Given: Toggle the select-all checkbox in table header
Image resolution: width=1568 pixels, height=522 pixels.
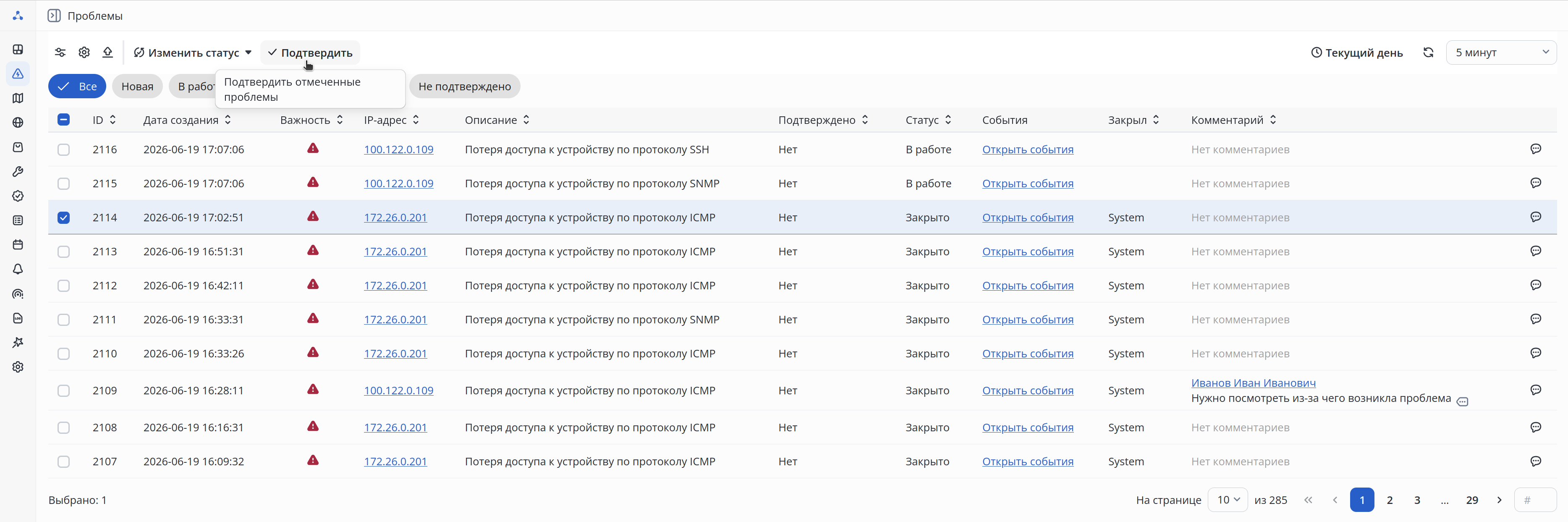Looking at the screenshot, I should 63,119.
